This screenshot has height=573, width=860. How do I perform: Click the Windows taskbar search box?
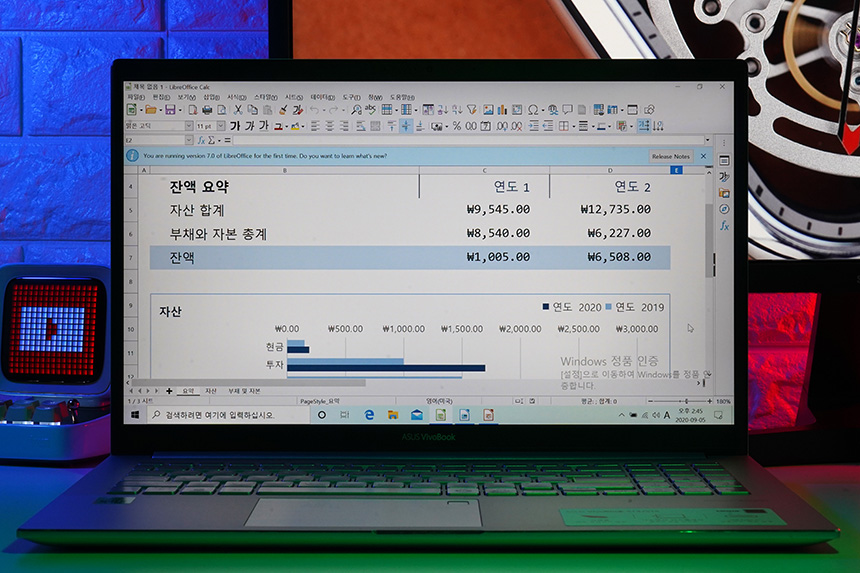(x=228, y=415)
